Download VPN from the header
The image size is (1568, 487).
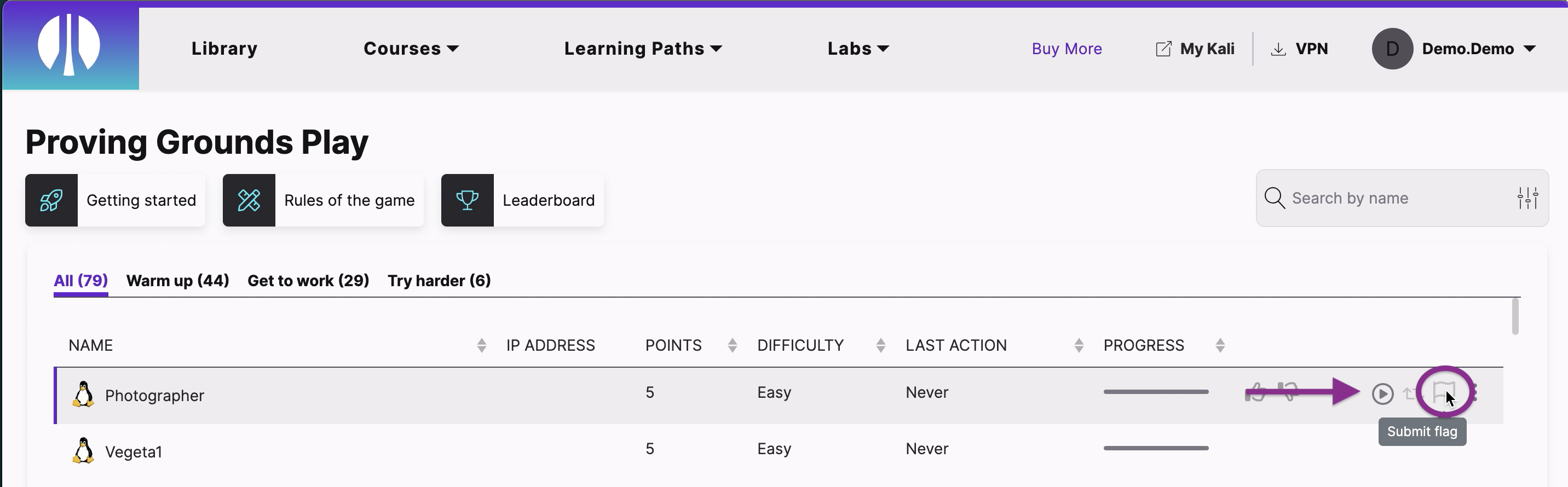tap(1300, 49)
